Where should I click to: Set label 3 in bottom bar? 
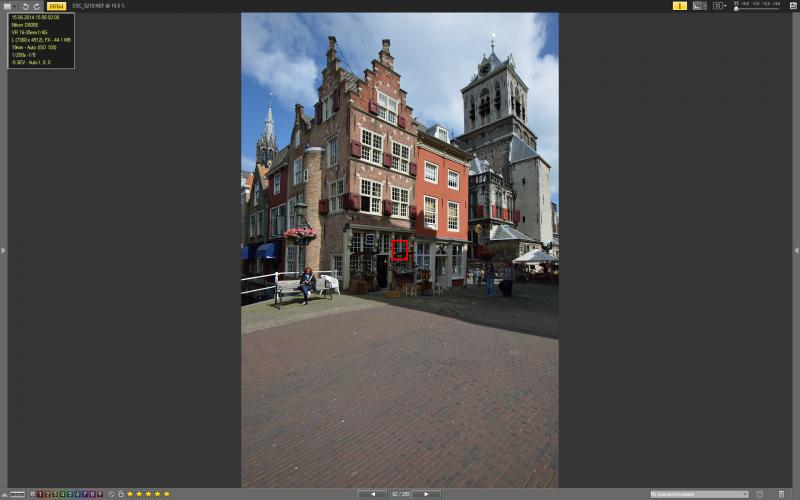coord(55,494)
